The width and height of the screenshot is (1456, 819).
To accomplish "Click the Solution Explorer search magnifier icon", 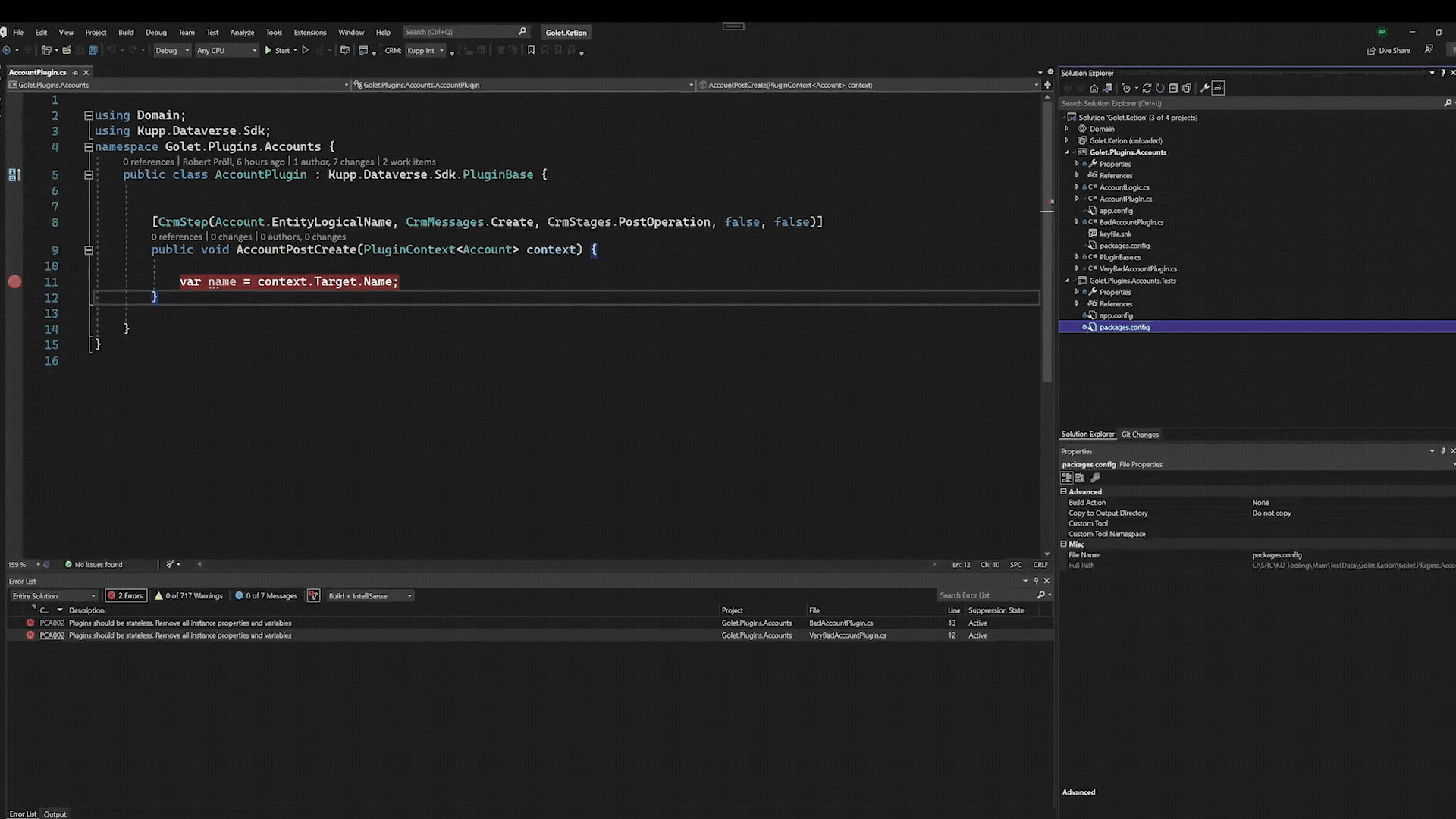I will click(x=1447, y=103).
